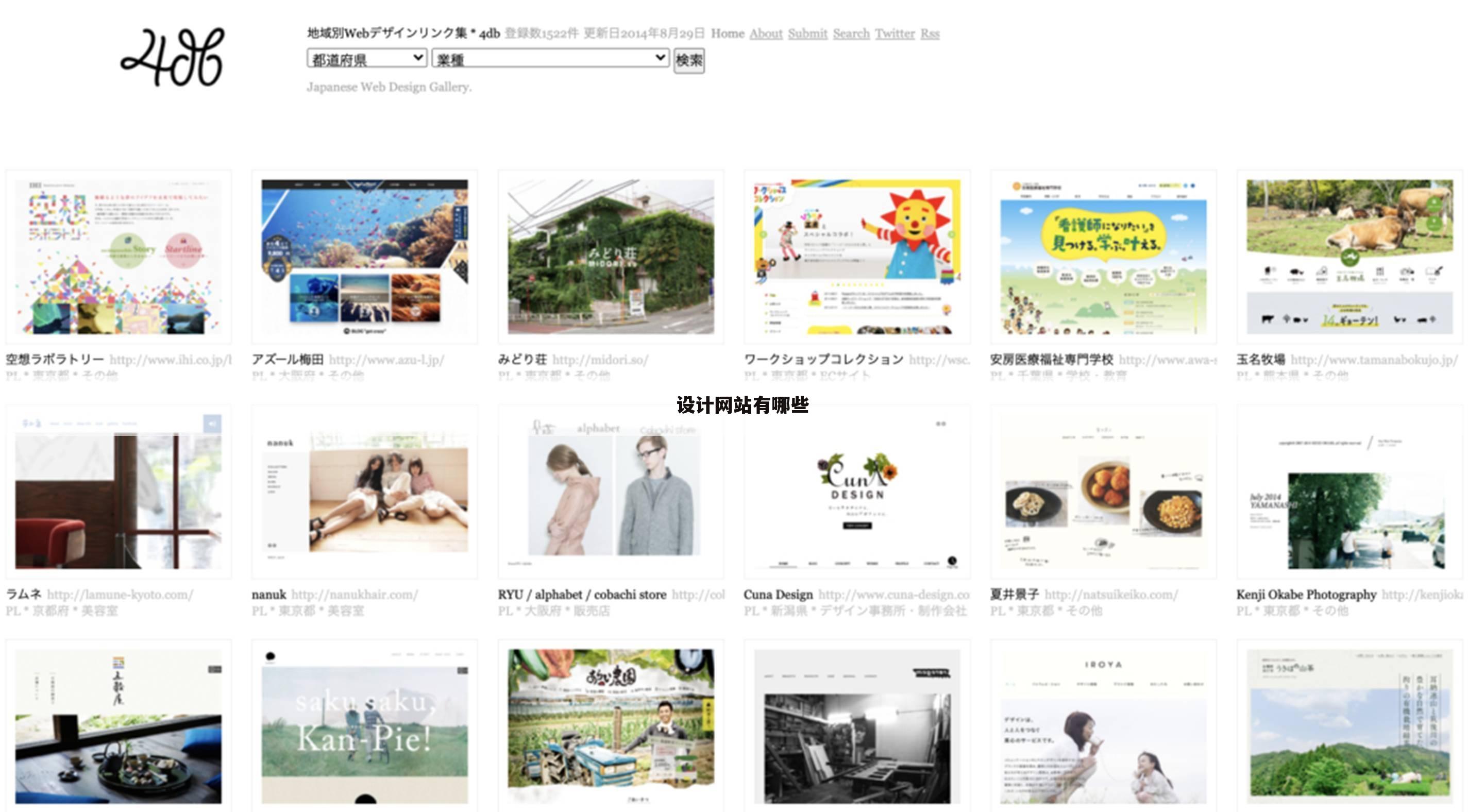The width and height of the screenshot is (1484, 812).
Task: Visit the Twitter link
Action: (x=895, y=33)
